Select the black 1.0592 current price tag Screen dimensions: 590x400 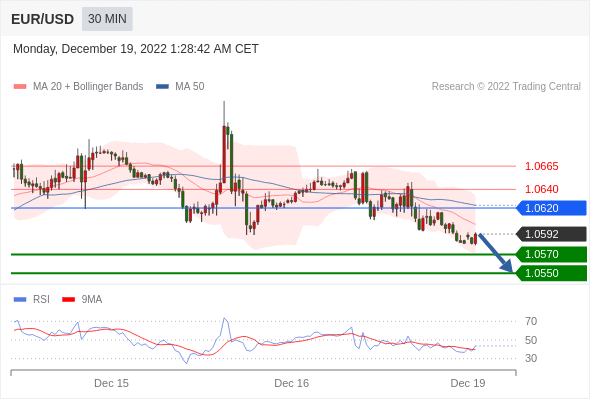click(x=551, y=234)
